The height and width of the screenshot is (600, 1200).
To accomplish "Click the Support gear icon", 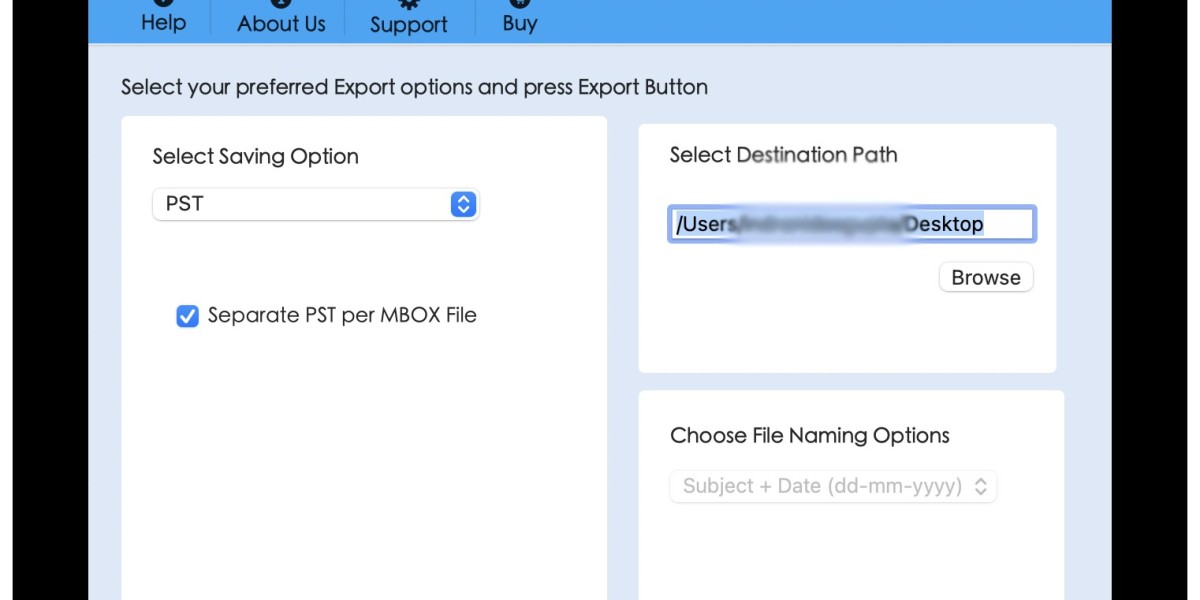I will point(409,5).
